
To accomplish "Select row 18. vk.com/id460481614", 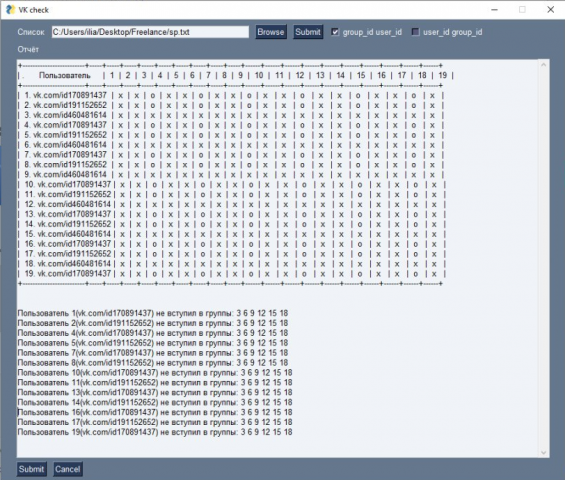I will click(x=232, y=264).
